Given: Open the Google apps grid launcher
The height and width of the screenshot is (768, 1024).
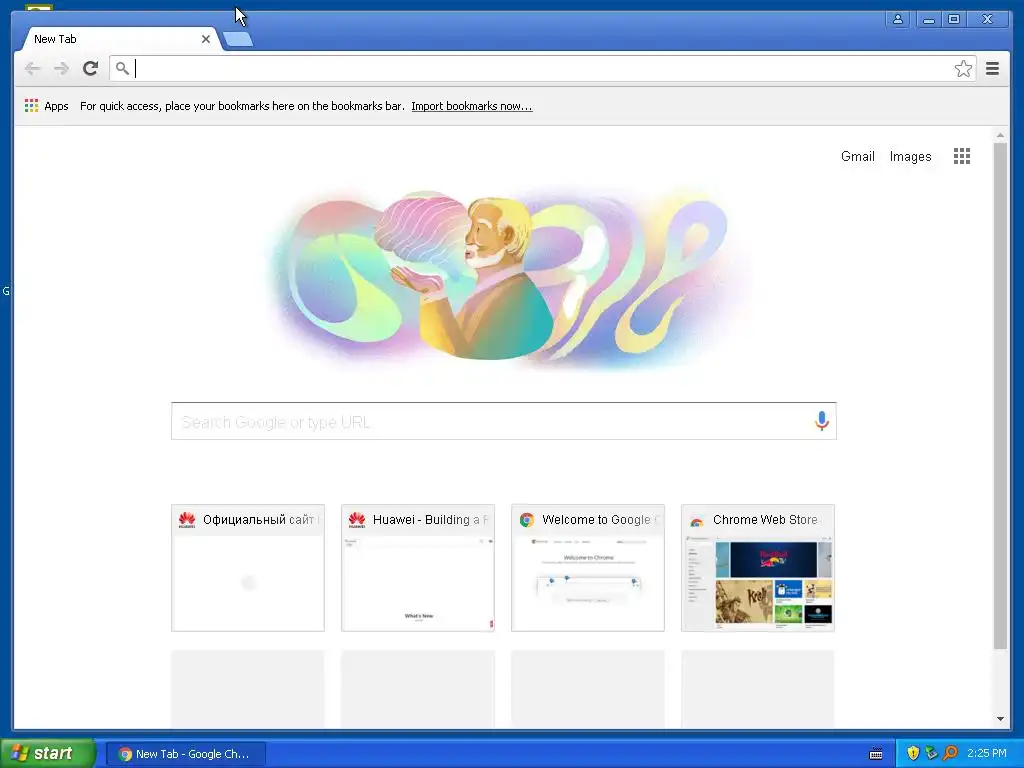Looking at the screenshot, I should 961,156.
